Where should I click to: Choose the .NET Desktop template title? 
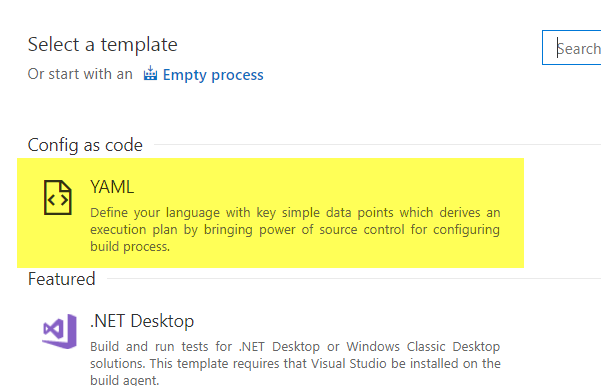pos(142,321)
